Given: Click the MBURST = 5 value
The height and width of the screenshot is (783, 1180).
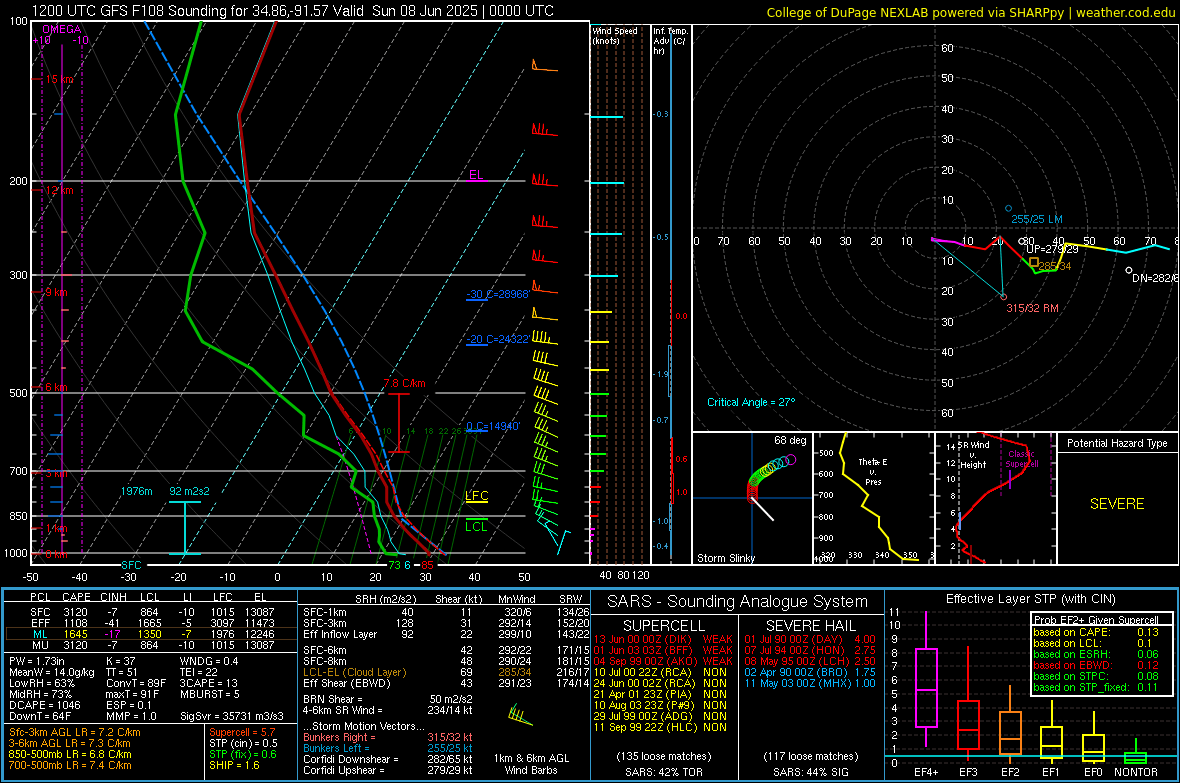Looking at the screenshot, I should point(210,694).
